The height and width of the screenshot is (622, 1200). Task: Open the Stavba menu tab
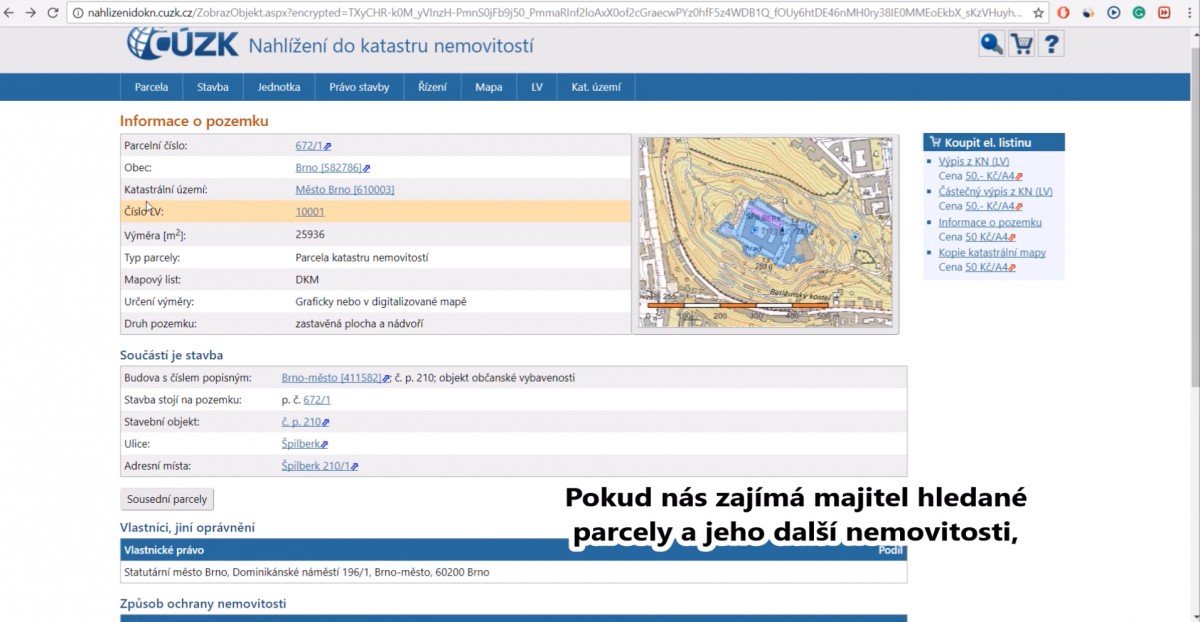tap(213, 87)
